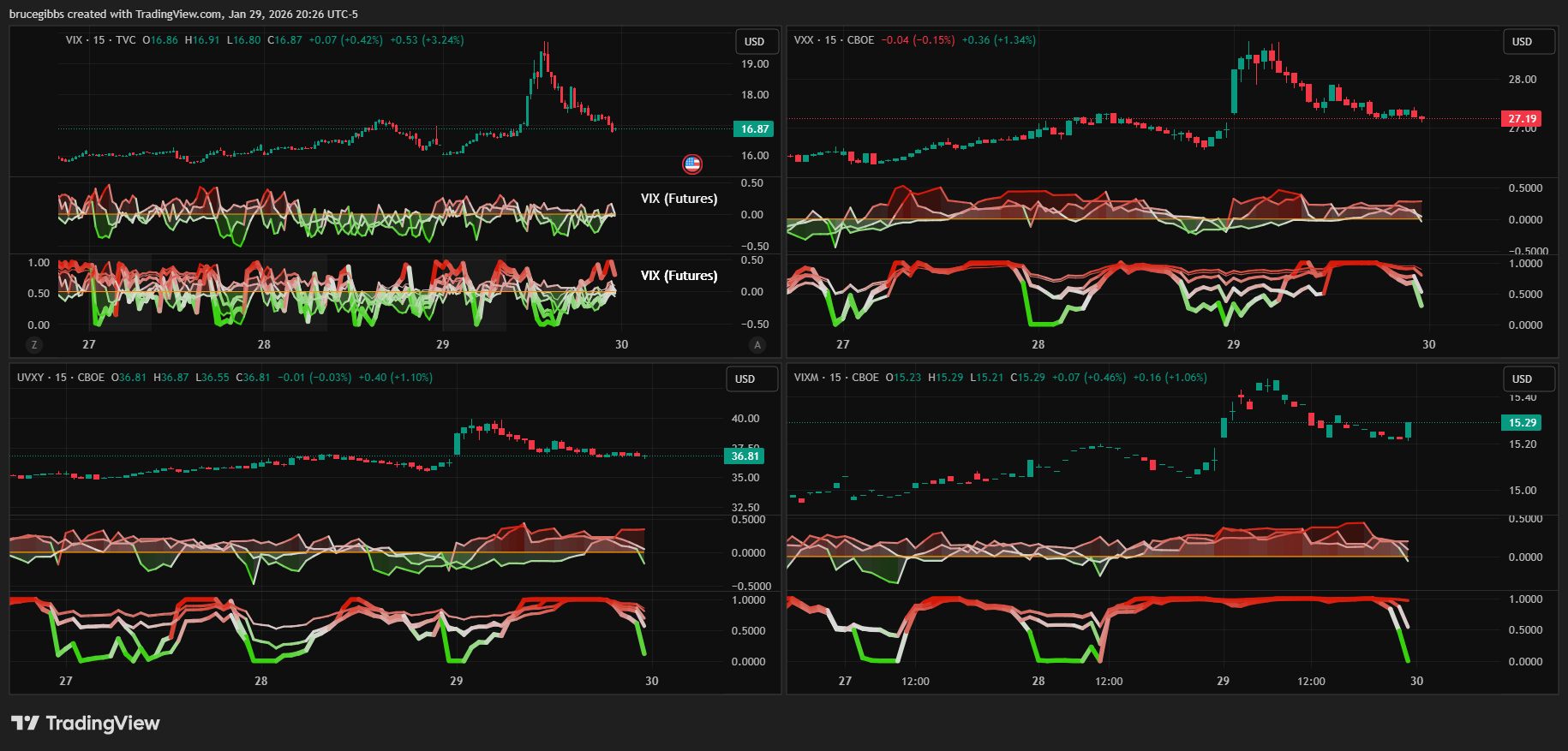
Task: Click the VIX symbol title in top-left chart
Action: tap(75, 40)
